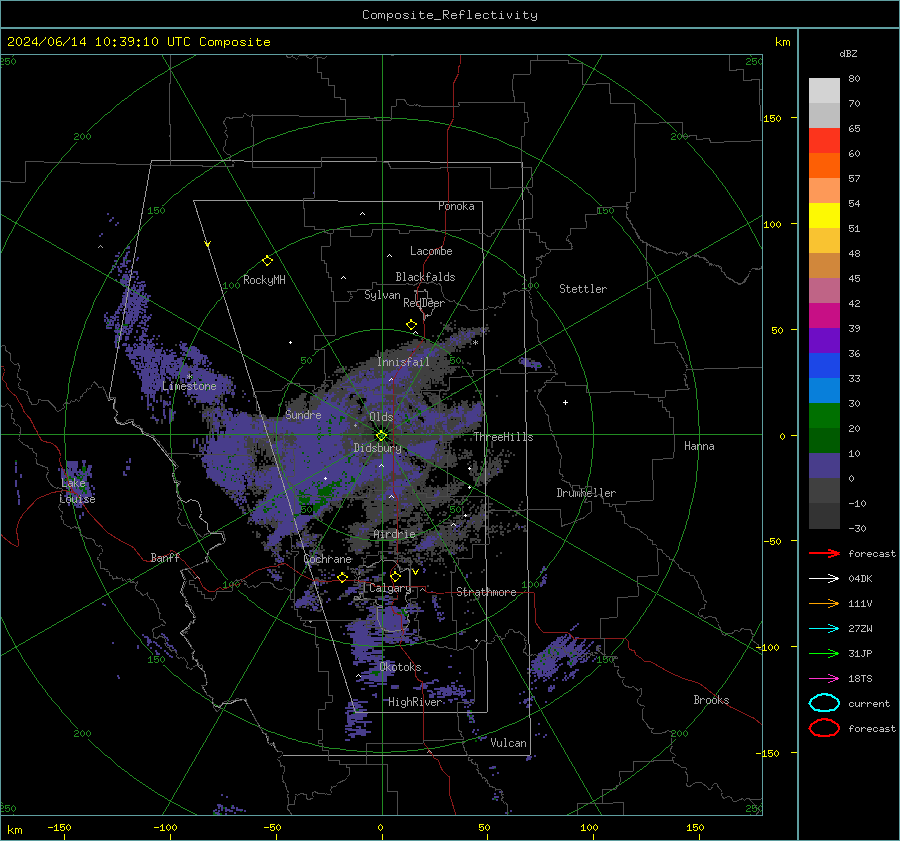Select the cyan 27ZW arrow legend icon
Screen dimensions: 900x841
[x=824, y=629]
